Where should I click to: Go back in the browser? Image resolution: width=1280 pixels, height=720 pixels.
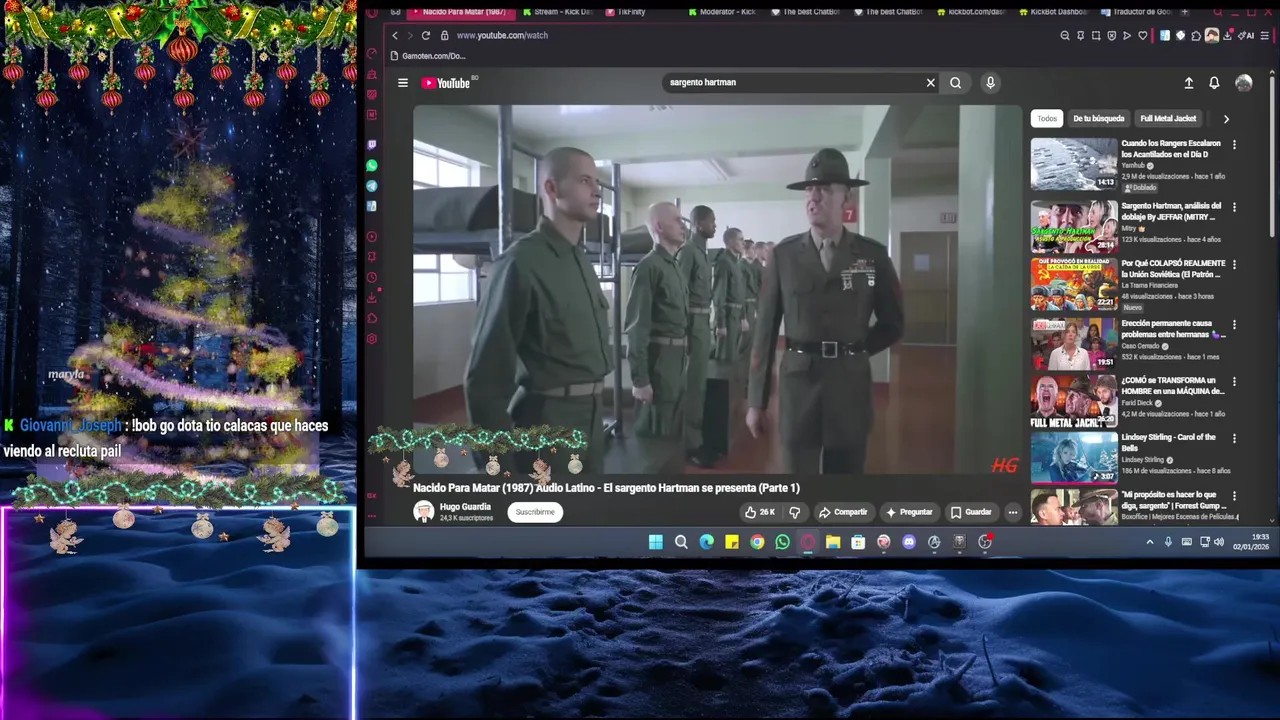coord(395,35)
